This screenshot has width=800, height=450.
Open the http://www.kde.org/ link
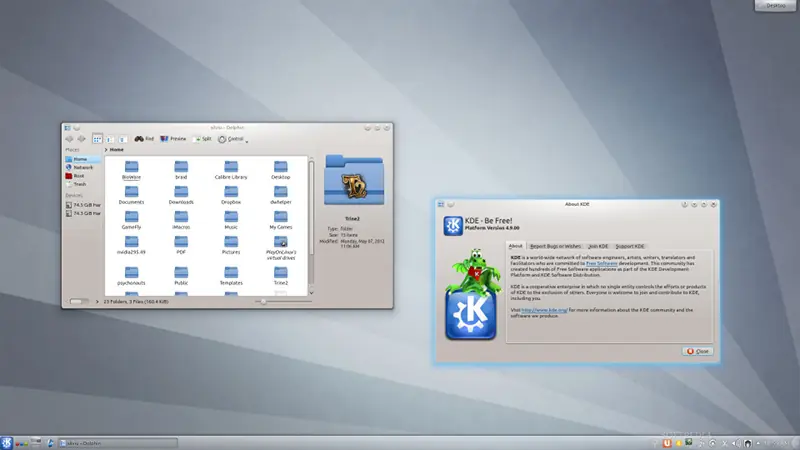point(544,310)
